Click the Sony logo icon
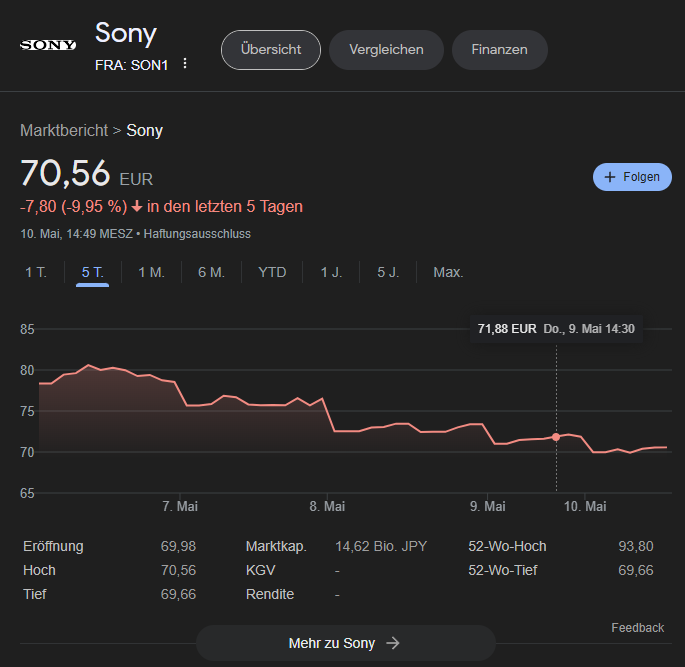685x667 pixels. 48,45
